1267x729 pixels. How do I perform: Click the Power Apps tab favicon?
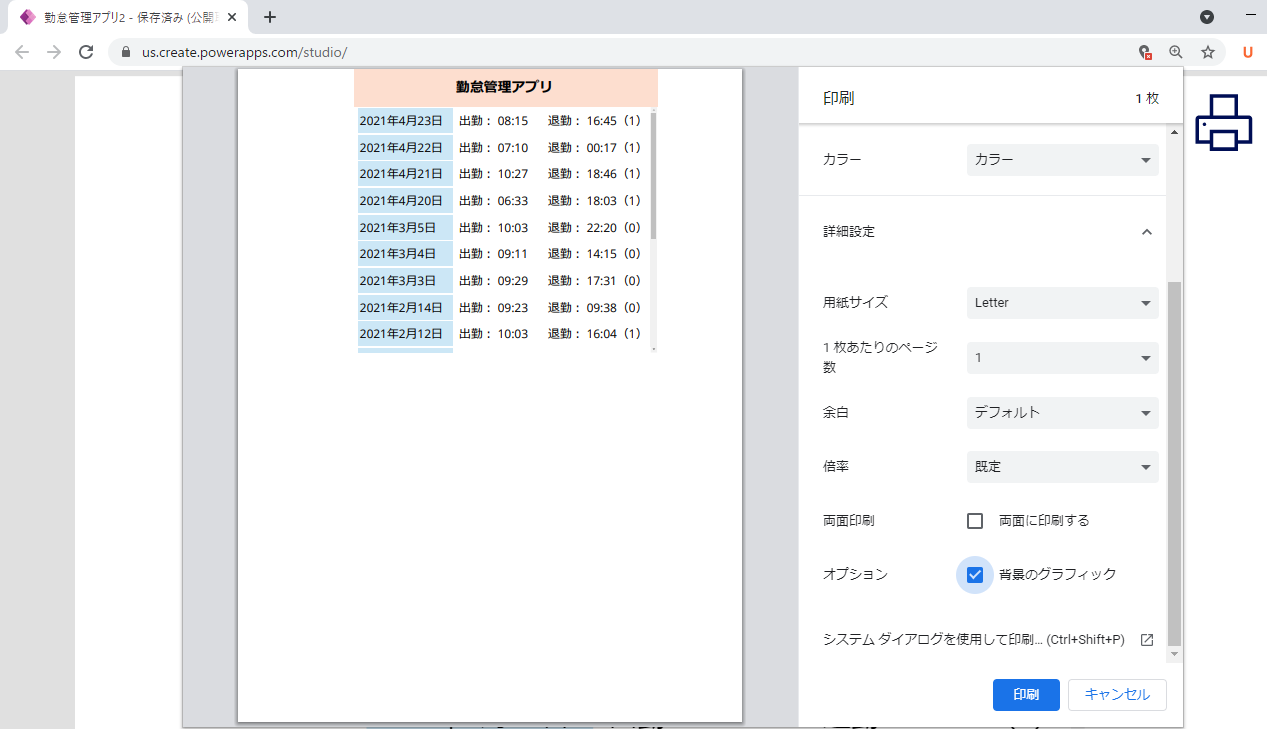(x=27, y=17)
